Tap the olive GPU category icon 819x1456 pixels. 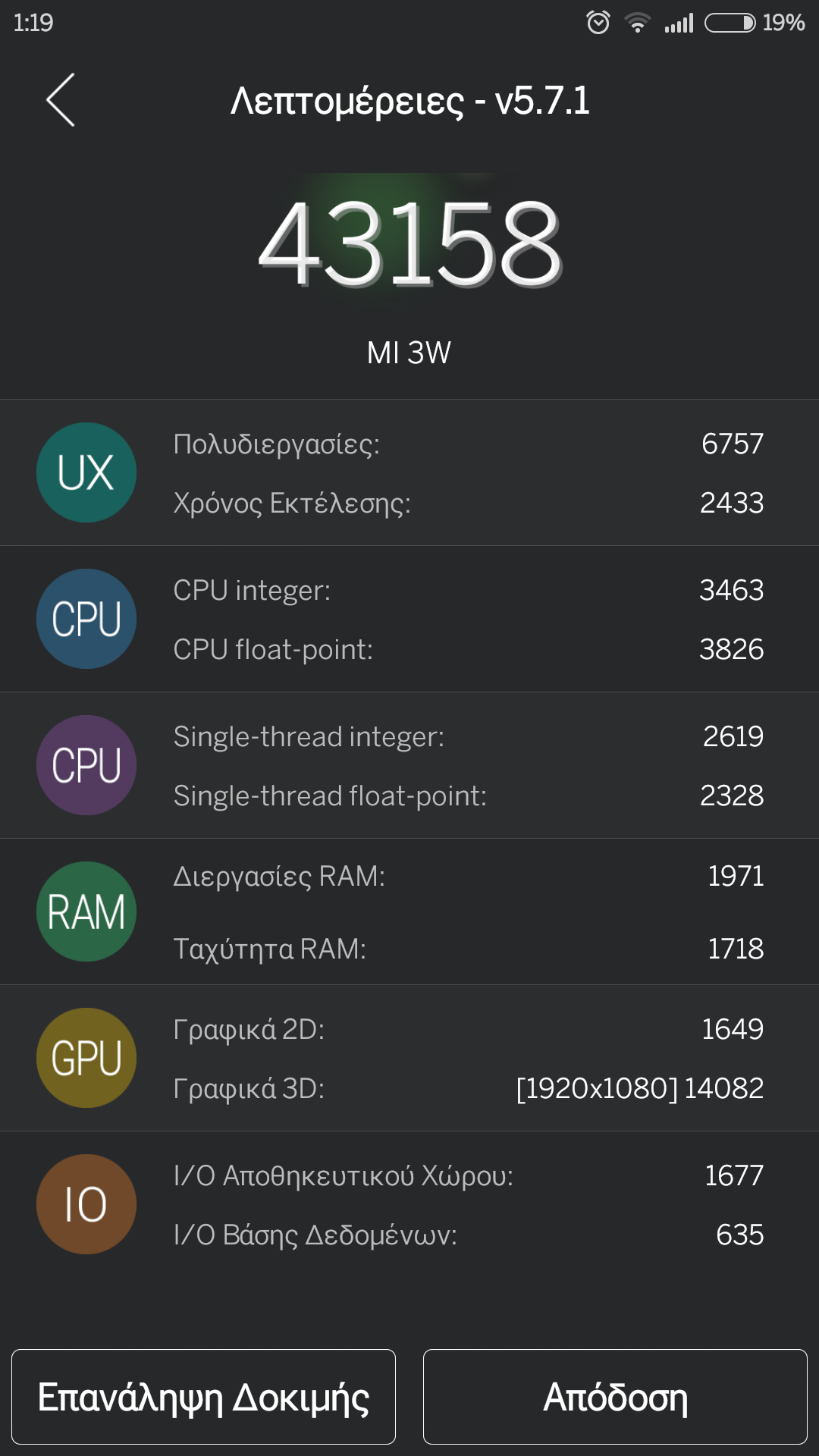(x=86, y=1058)
